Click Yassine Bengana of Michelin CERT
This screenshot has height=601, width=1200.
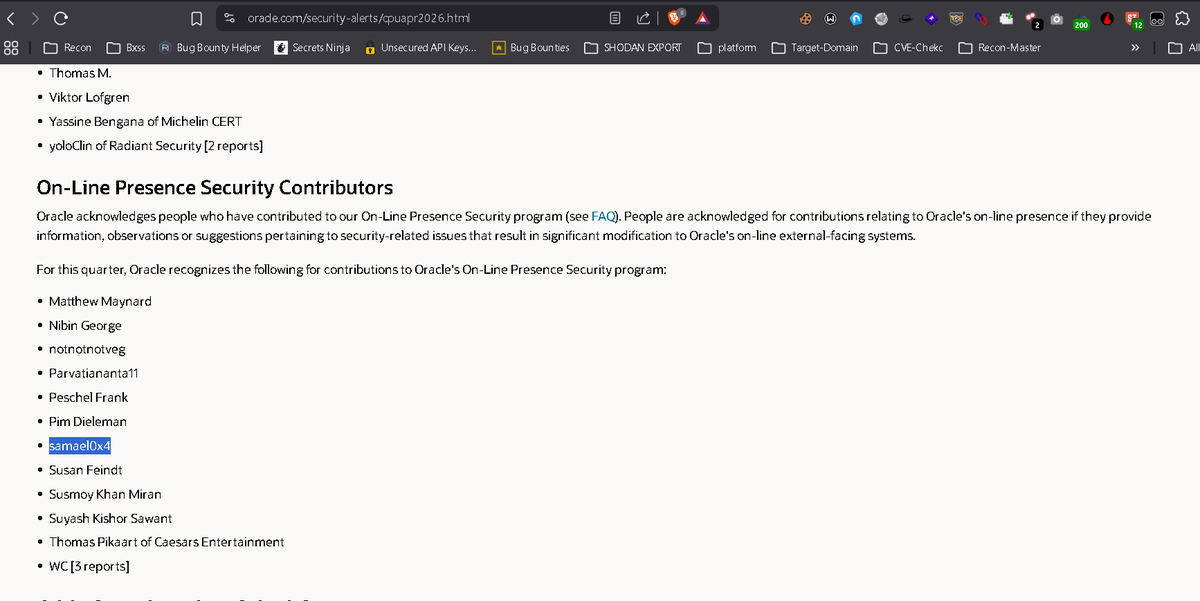[145, 122]
